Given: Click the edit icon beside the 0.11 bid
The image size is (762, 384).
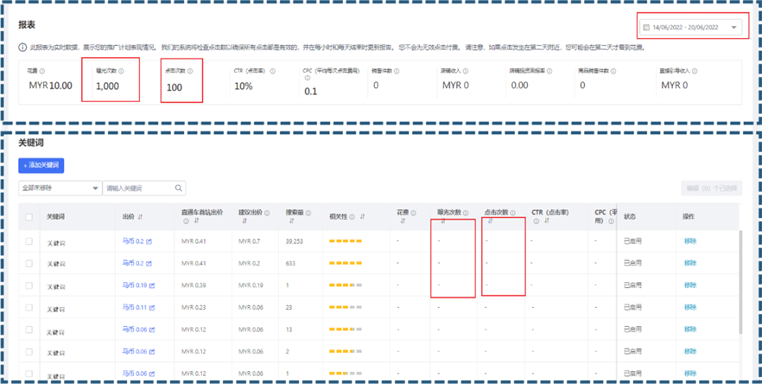Looking at the screenshot, I should (152, 308).
